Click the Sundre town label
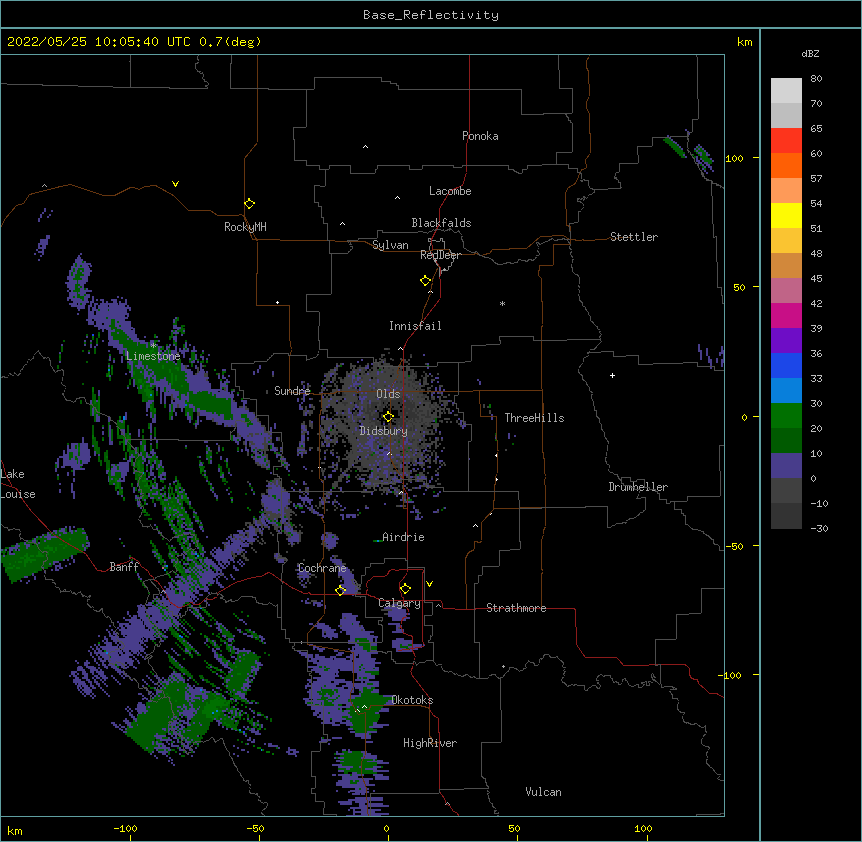Viewport: 862px width, 842px height. click(292, 391)
